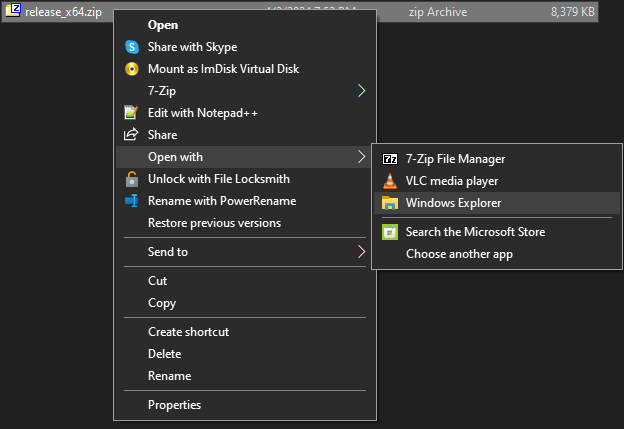Viewport: 624px width, 429px height.
Task: Choose Restore previous versions
Action: point(214,223)
